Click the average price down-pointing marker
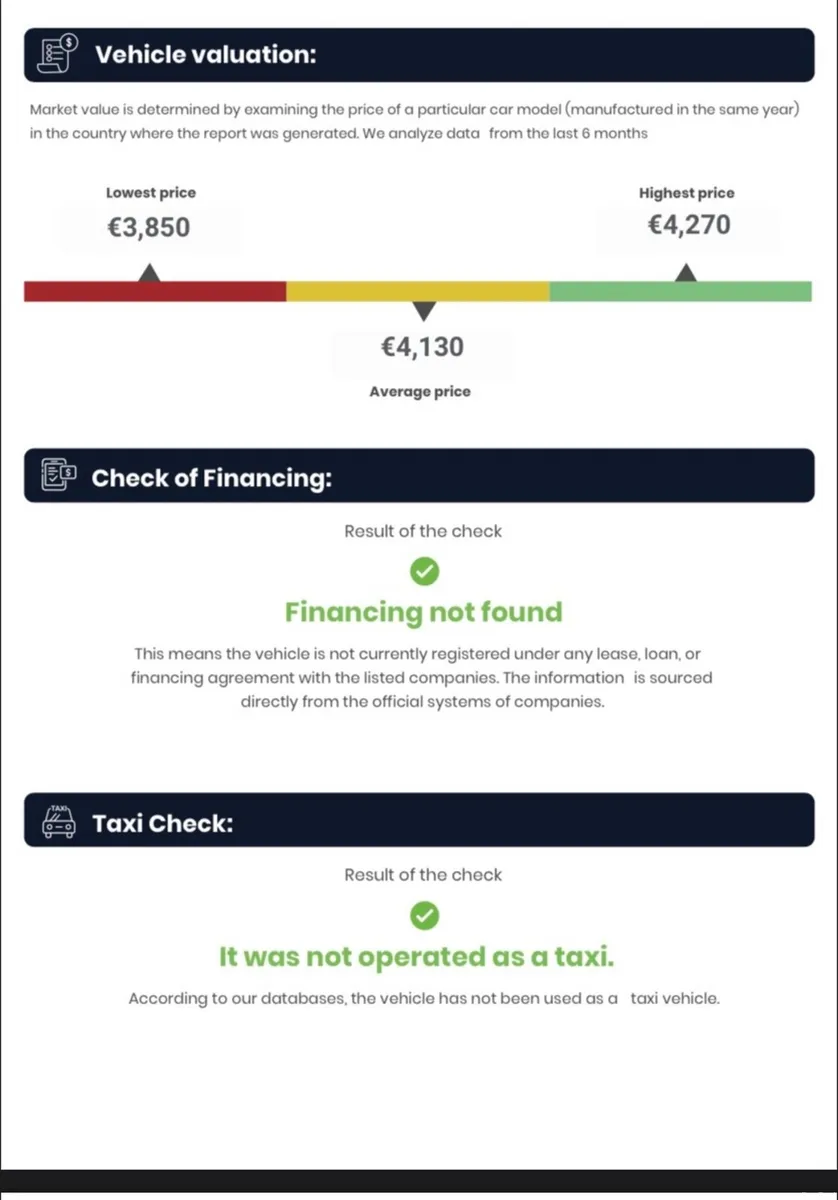Screen dimensions: 838x1200 pyautogui.click(x=424, y=312)
